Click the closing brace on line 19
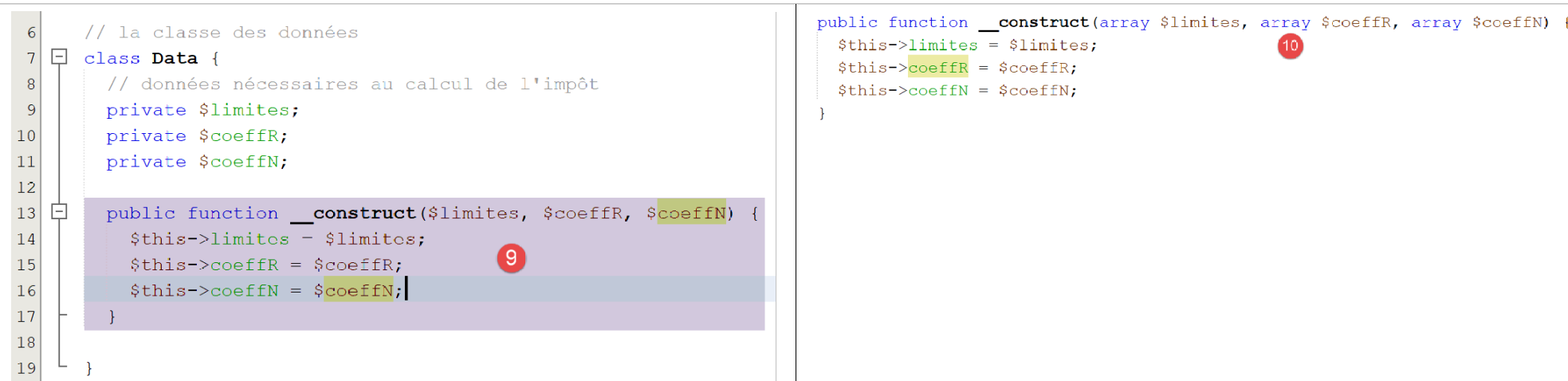 click(88, 368)
